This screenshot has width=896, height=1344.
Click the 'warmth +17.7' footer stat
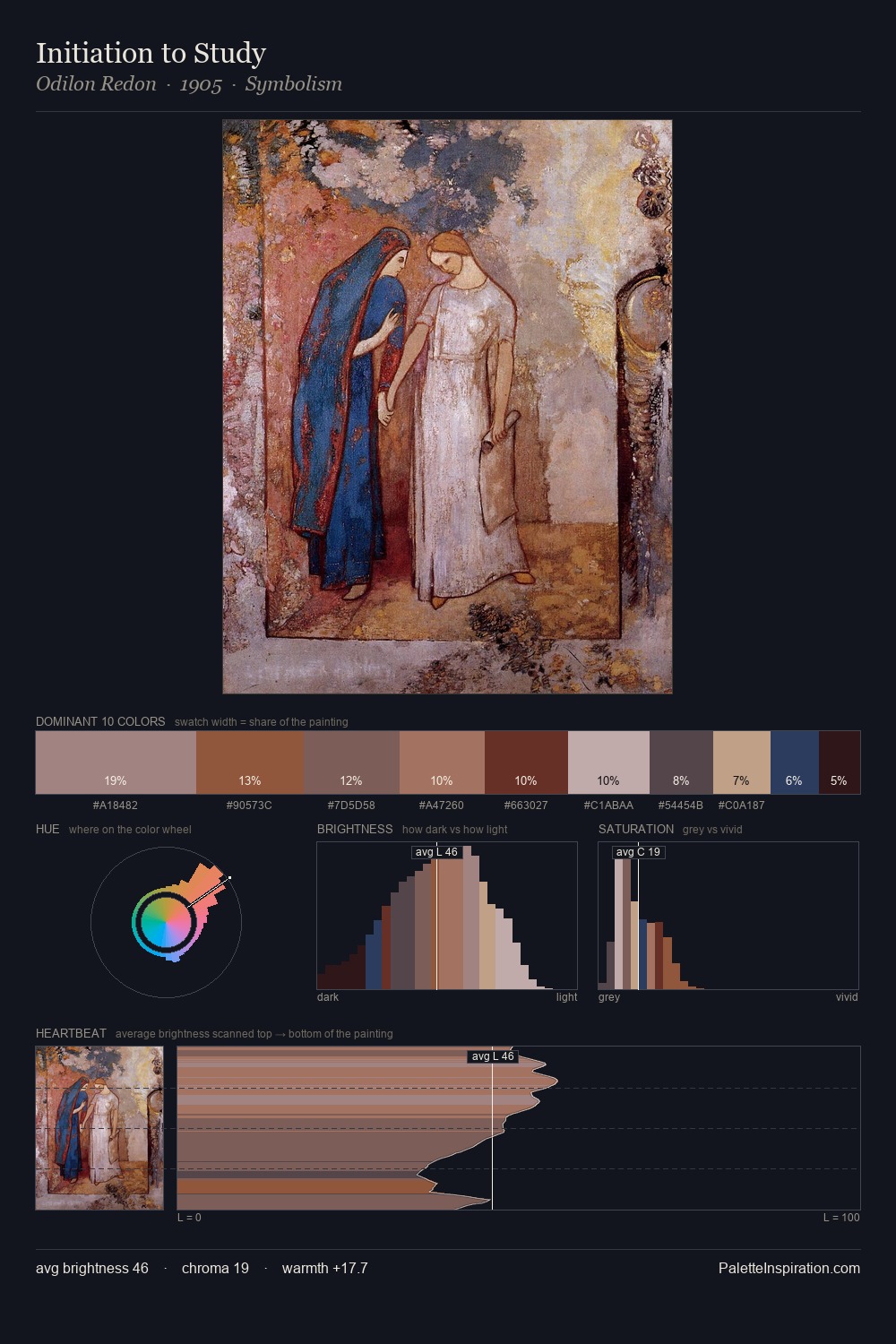[325, 1268]
